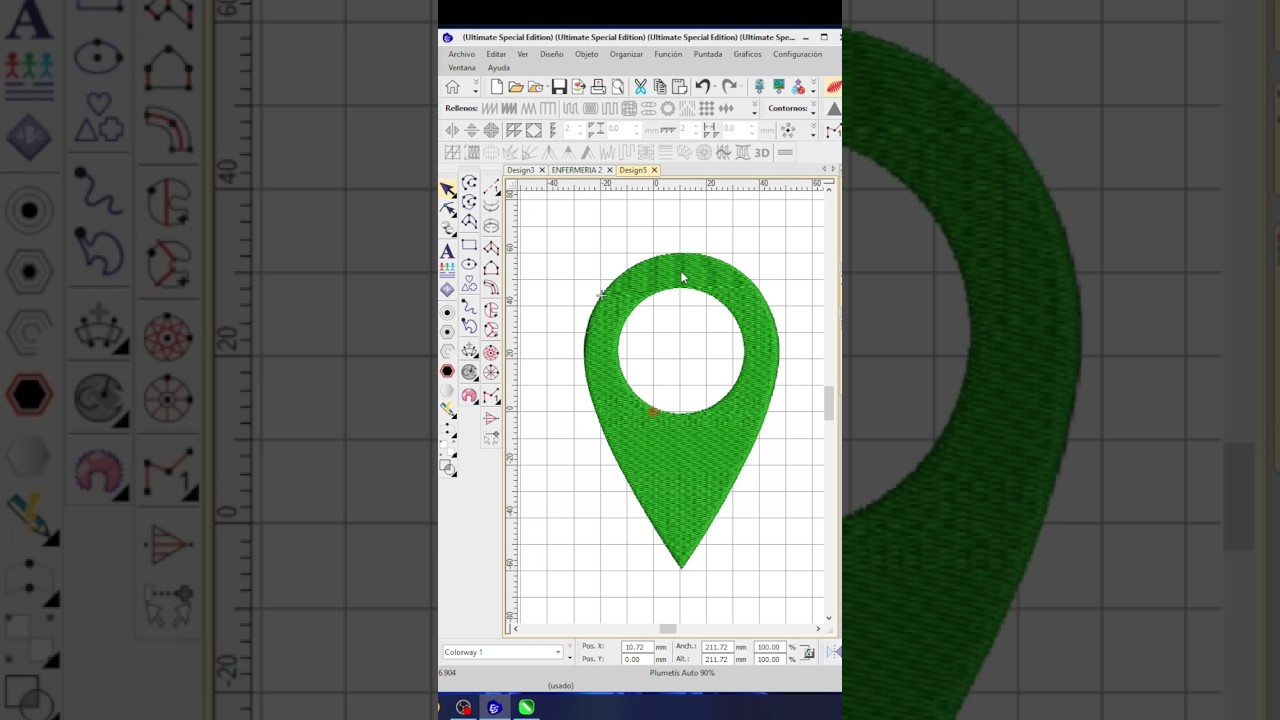Screen dimensions: 1280x720
Task: Click the Alt. height value field
Action: [x=717, y=659]
